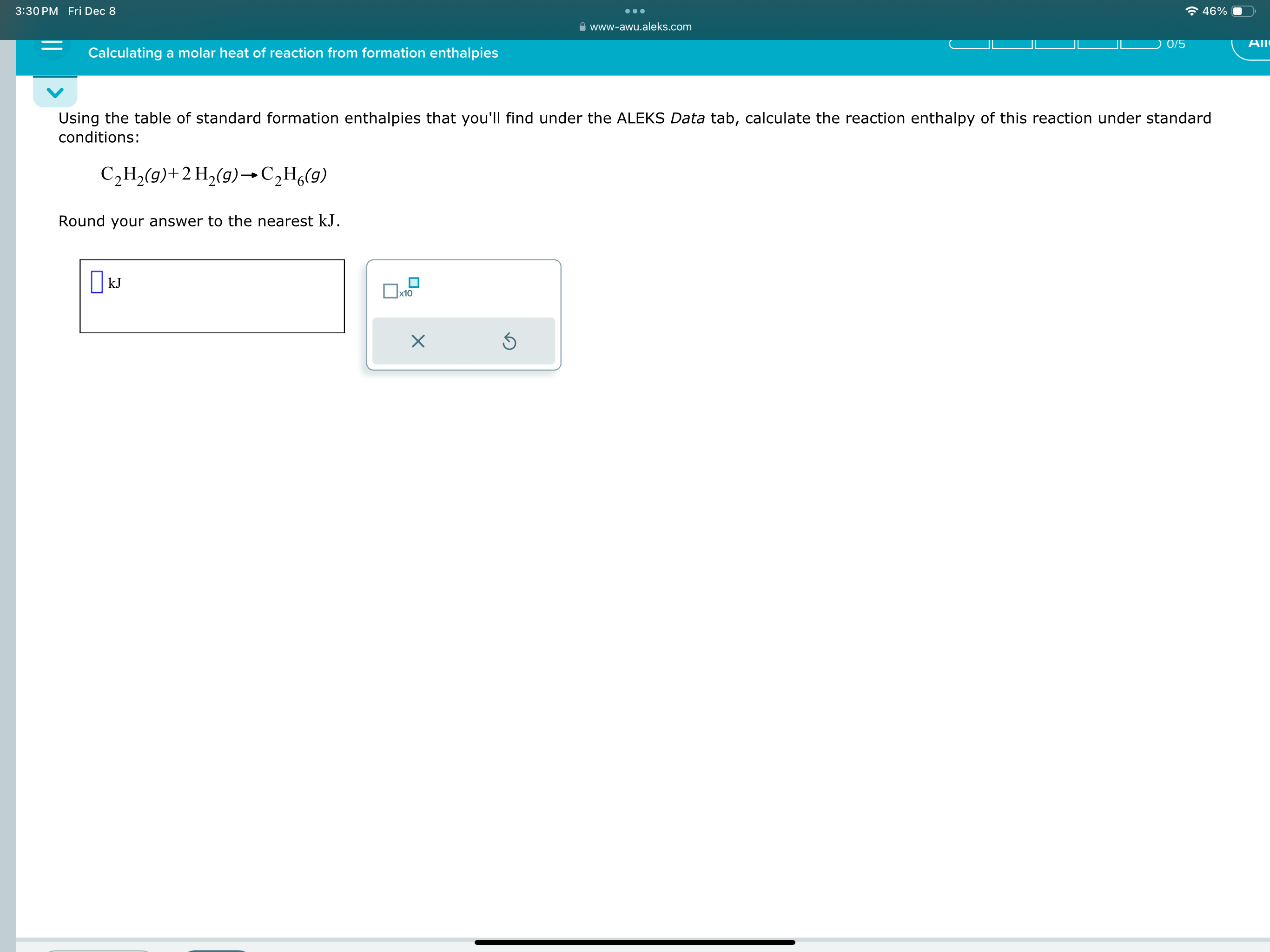Tap the Wi-Fi status icon
The width and height of the screenshot is (1270, 952).
(1191, 11)
